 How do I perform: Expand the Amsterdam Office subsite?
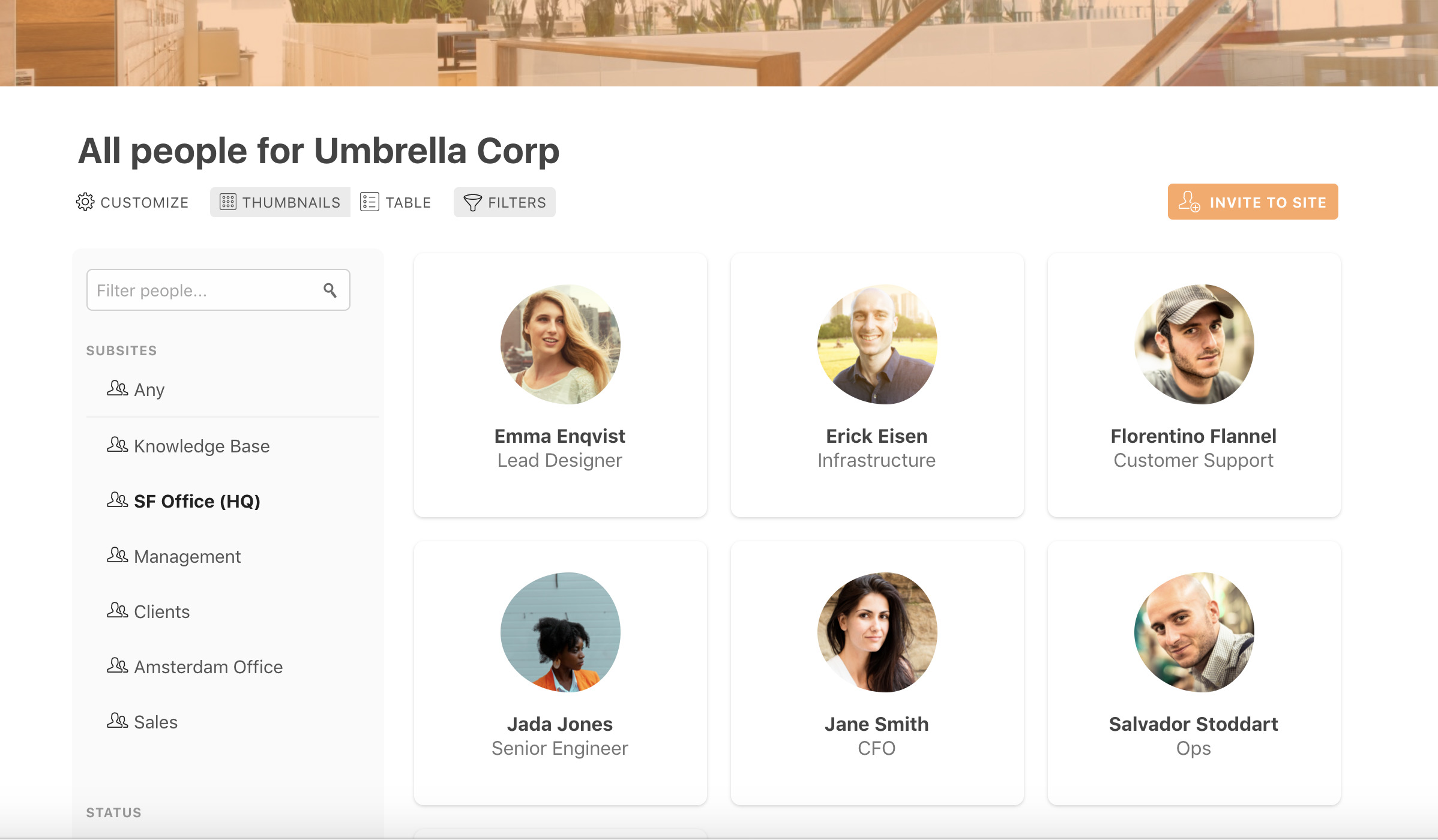(x=208, y=665)
